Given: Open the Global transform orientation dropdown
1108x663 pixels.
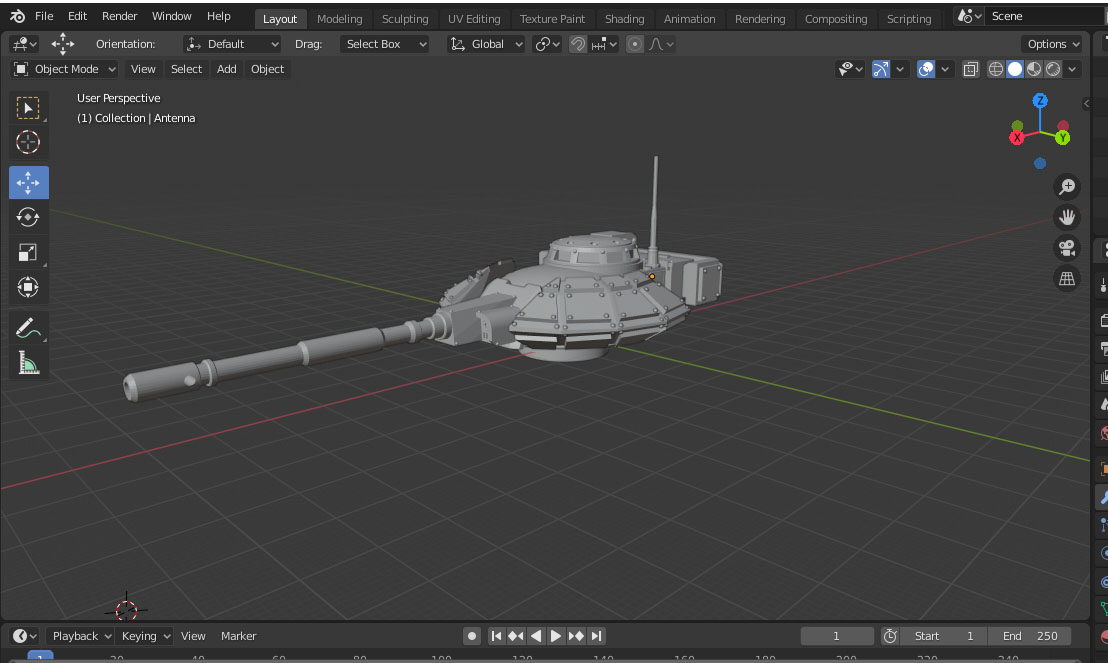Looking at the screenshot, I should tap(487, 44).
